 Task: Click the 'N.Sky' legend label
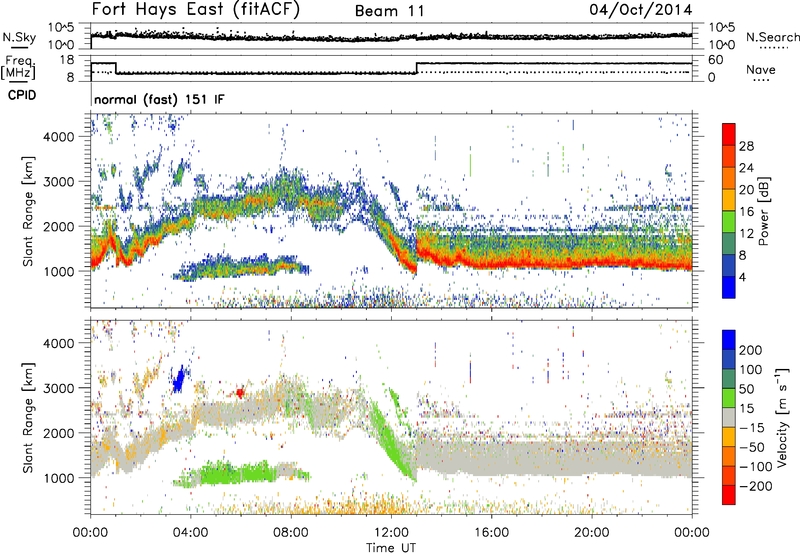point(19,37)
